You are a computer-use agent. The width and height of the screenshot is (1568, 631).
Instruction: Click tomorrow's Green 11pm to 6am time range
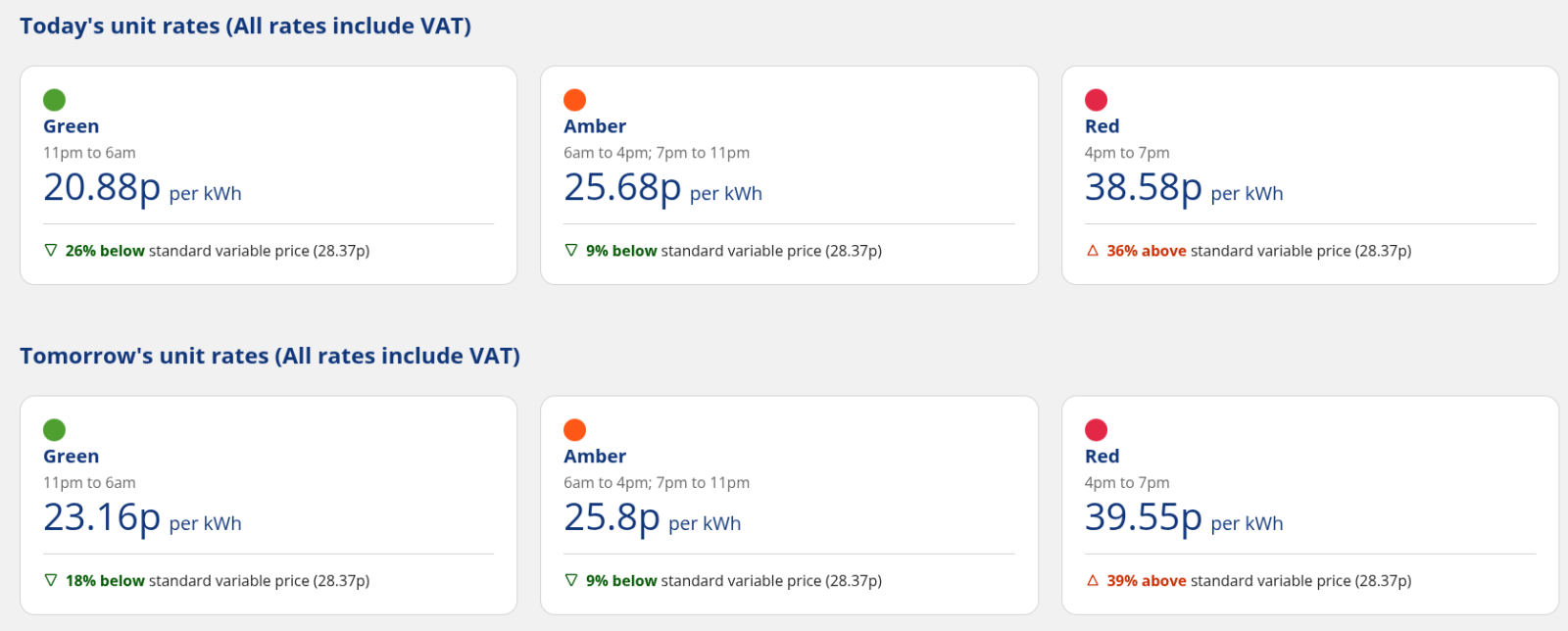[x=89, y=483]
